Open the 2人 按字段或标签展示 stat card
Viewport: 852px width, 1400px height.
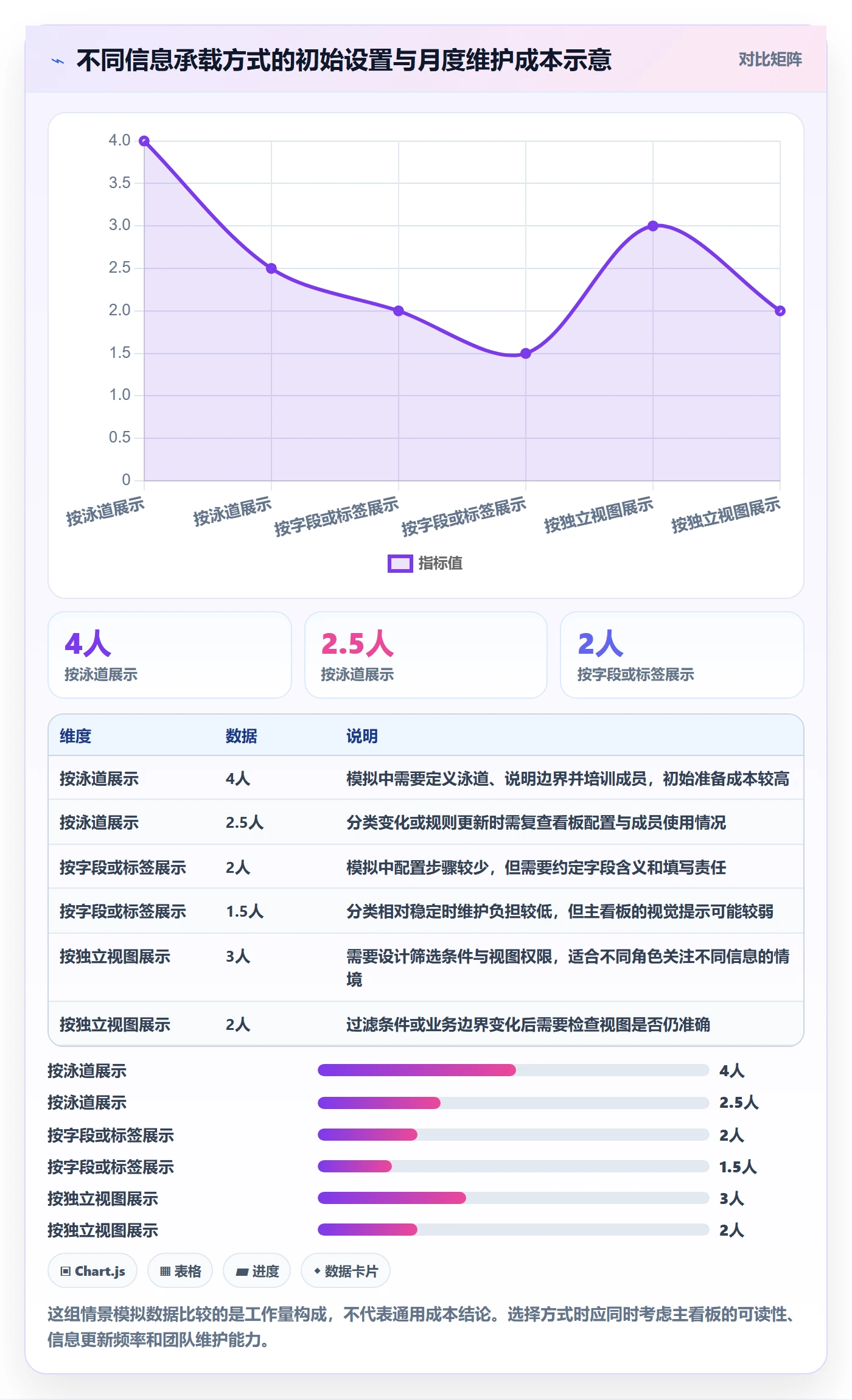click(x=682, y=655)
